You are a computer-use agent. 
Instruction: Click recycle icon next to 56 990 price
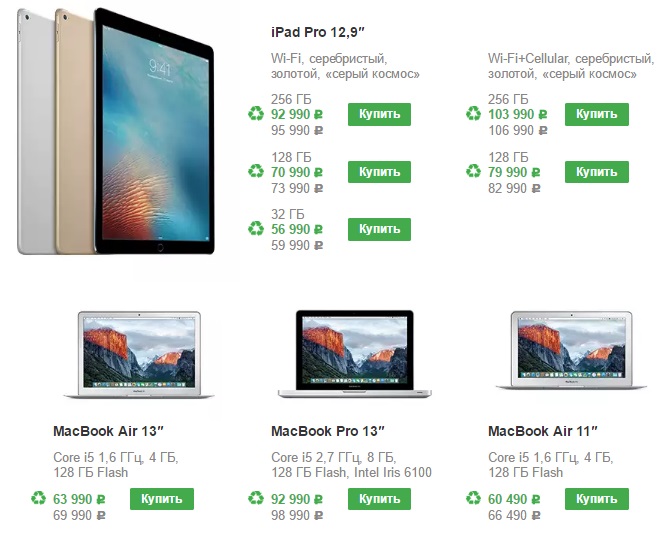(256, 229)
